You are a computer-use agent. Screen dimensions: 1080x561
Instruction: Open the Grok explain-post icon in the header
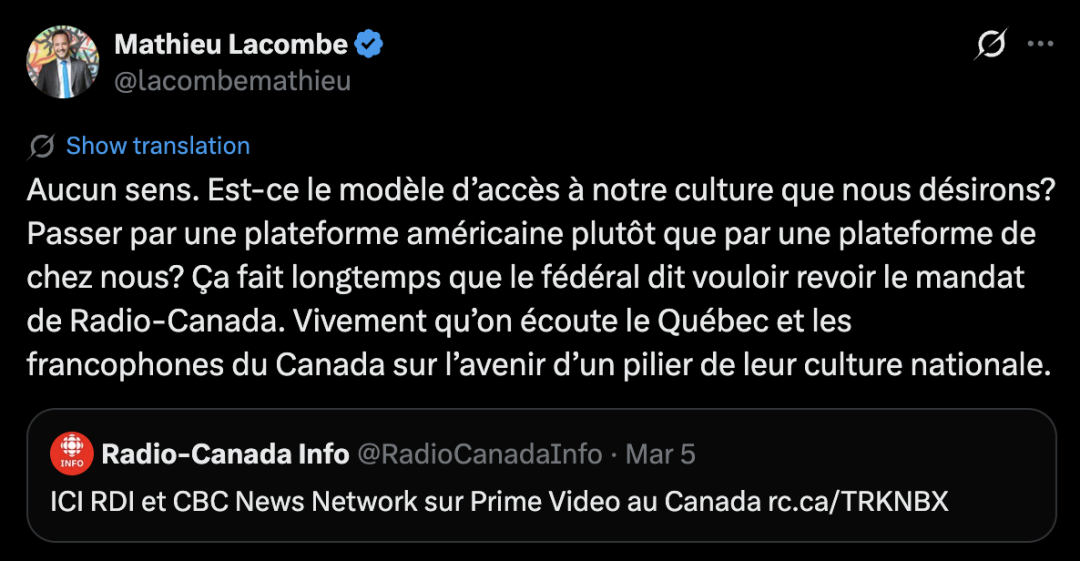click(x=991, y=44)
